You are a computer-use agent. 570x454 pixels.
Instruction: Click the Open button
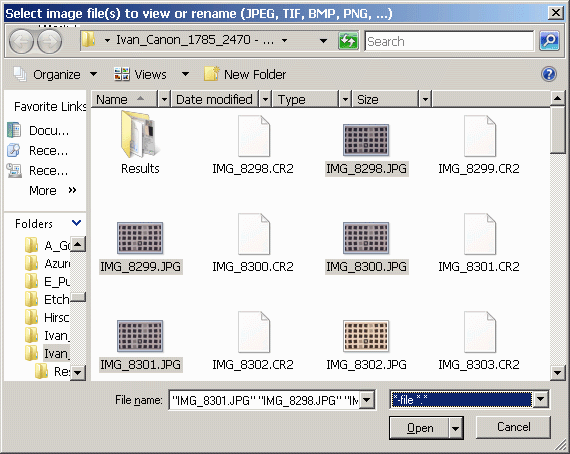coord(420,428)
